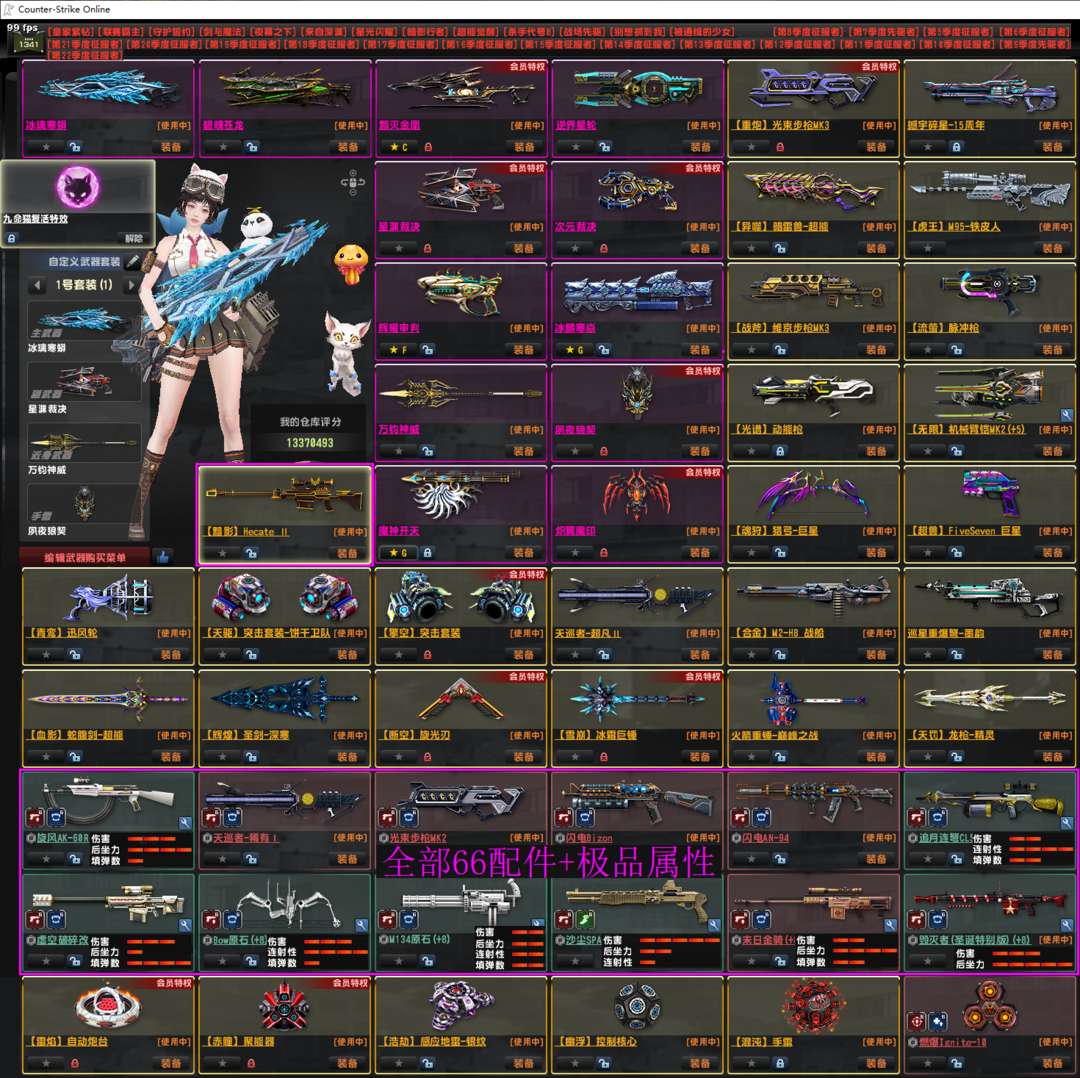Click the blue sparkle icon on 燃爆Ignite-10
1080x1078 pixels.
[937, 1022]
